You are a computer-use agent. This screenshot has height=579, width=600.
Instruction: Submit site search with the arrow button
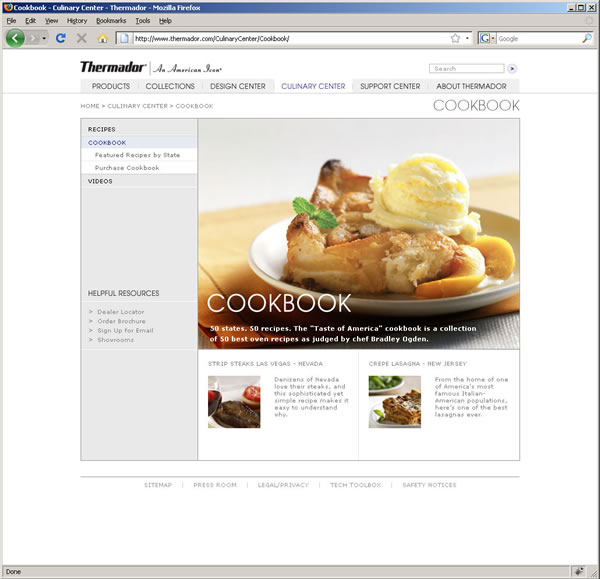[x=512, y=69]
